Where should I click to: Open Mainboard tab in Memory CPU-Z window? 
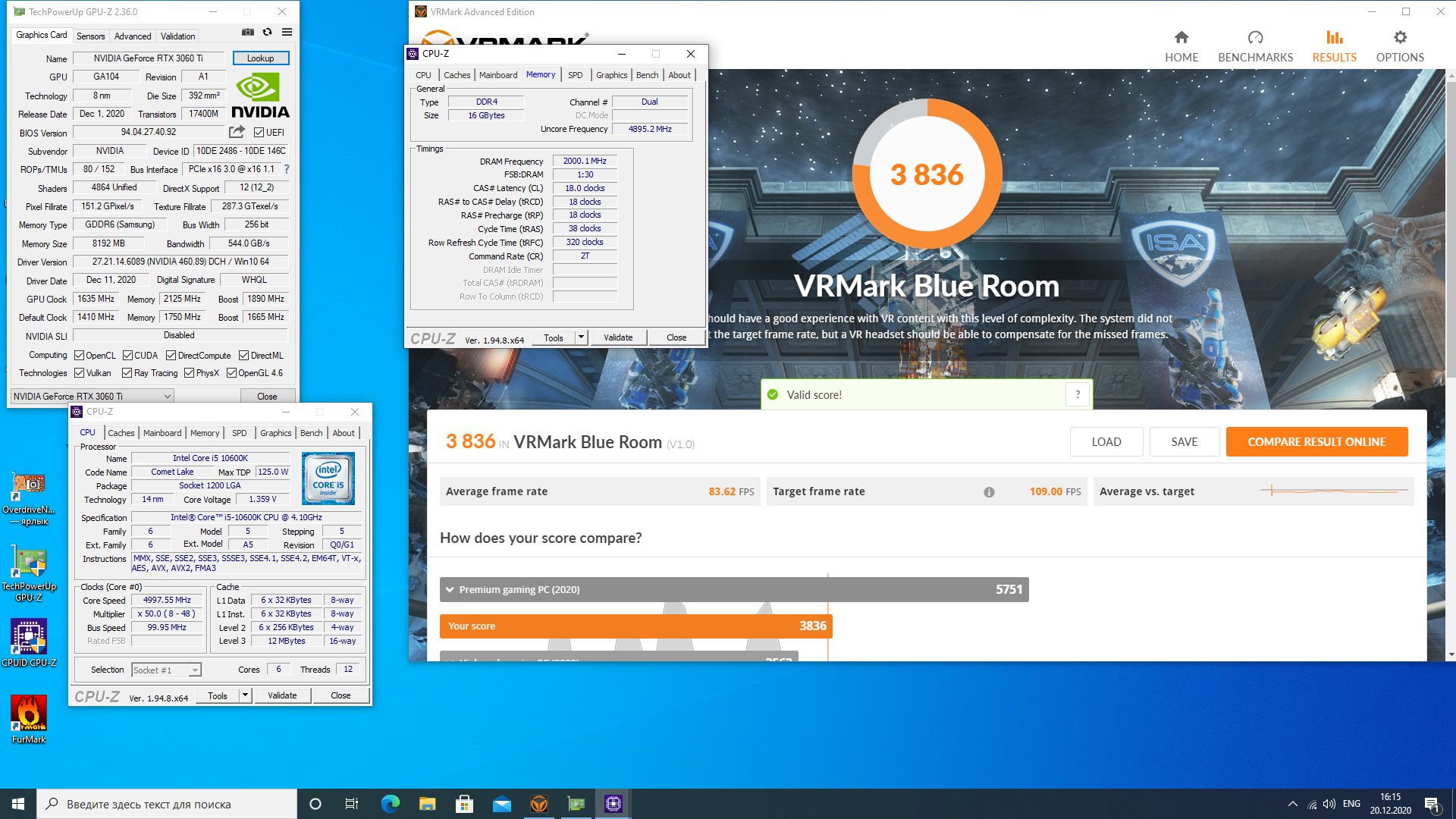(498, 75)
